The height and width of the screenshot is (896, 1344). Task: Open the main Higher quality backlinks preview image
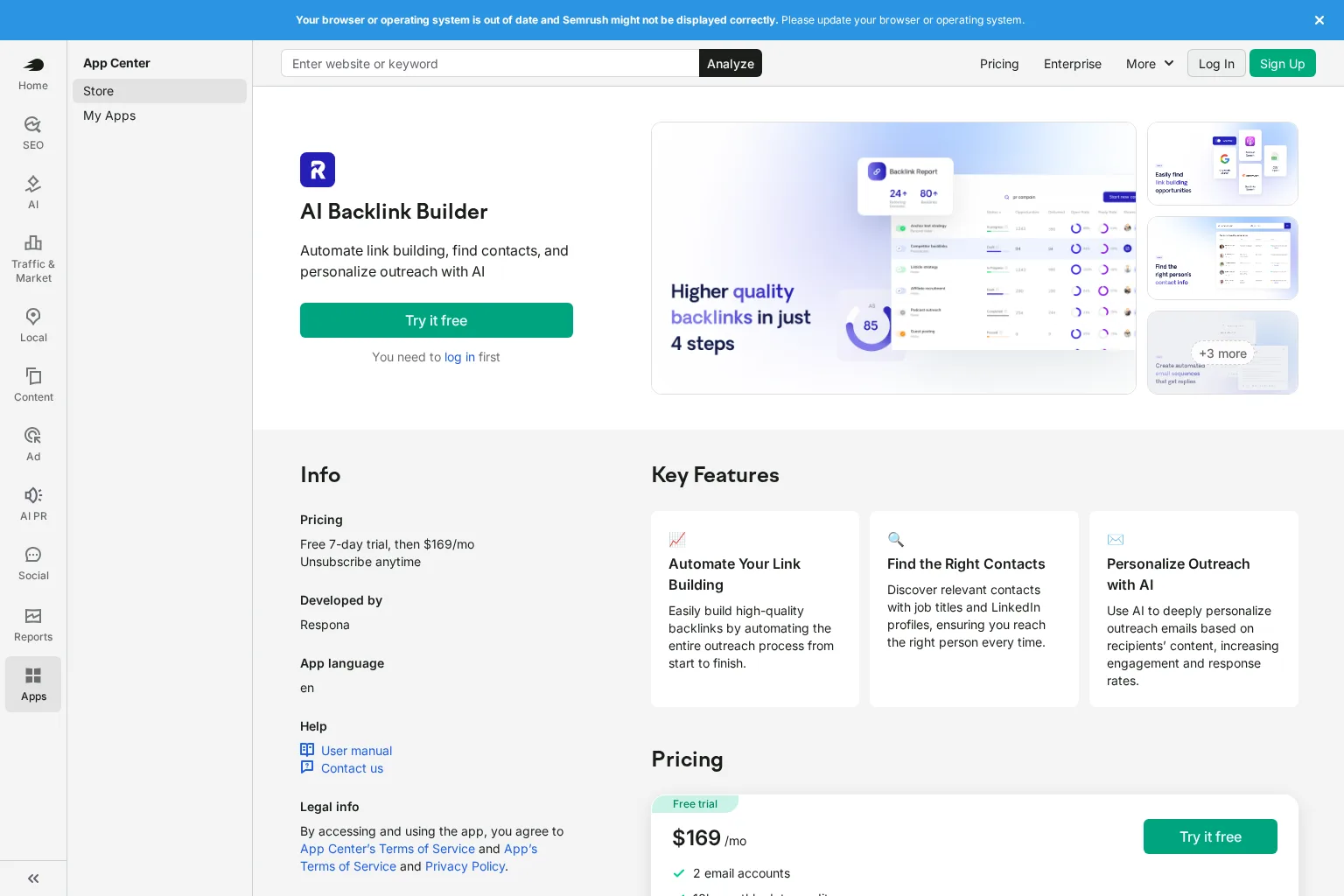click(893, 258)
